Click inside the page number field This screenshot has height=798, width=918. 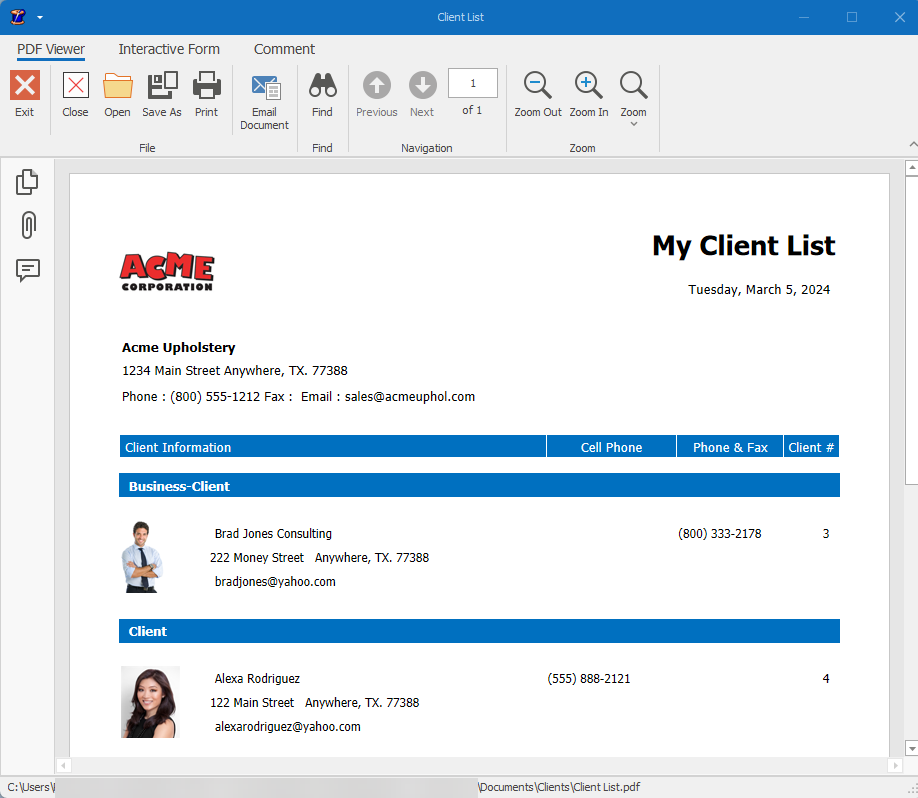point(472,83)
